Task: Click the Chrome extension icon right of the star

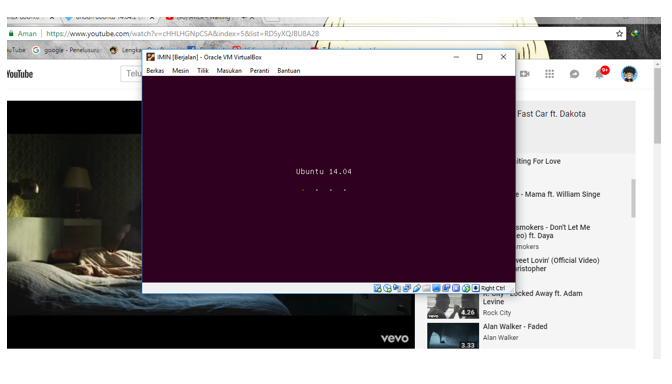Action: pyautogui.click(x=635, y=33)
